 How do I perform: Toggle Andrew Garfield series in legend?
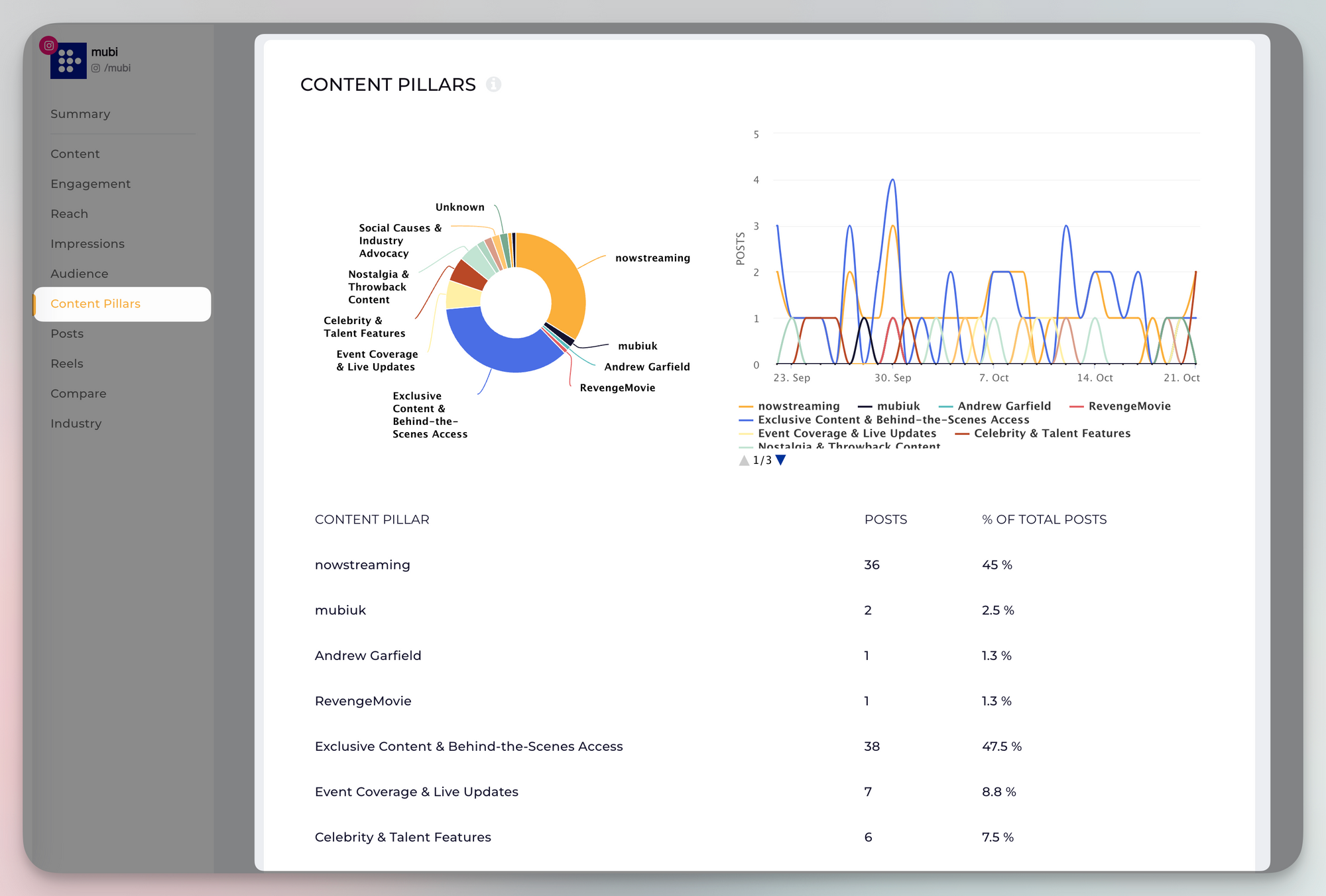pos(995,406)
